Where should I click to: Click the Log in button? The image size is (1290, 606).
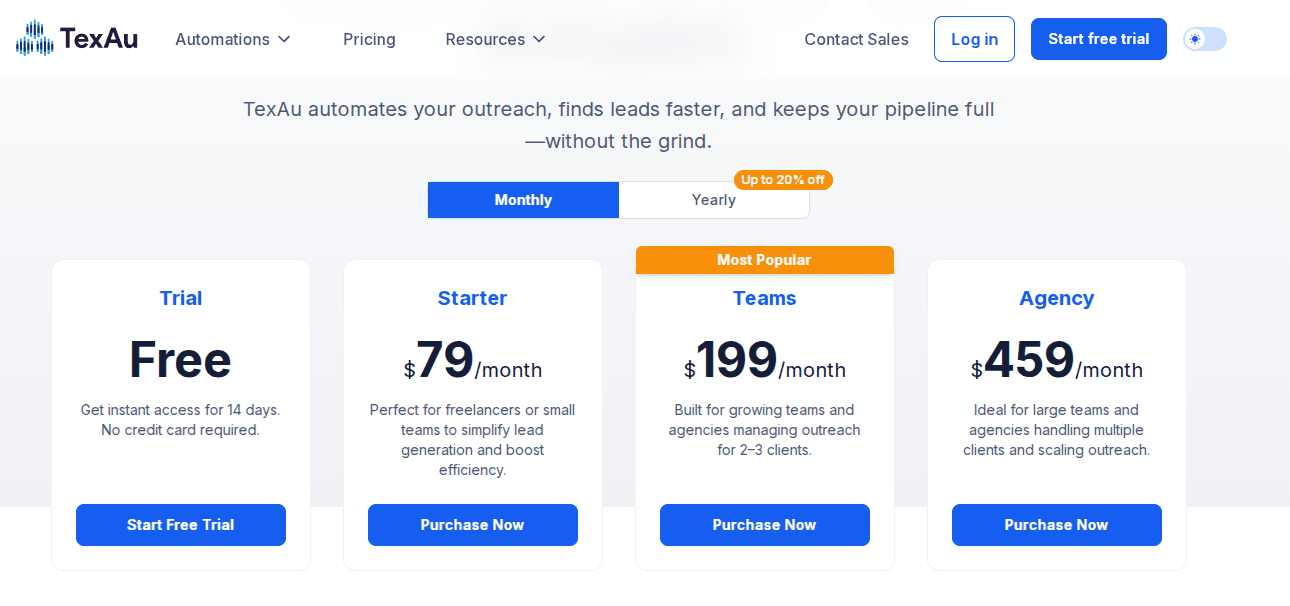point(974,39)
